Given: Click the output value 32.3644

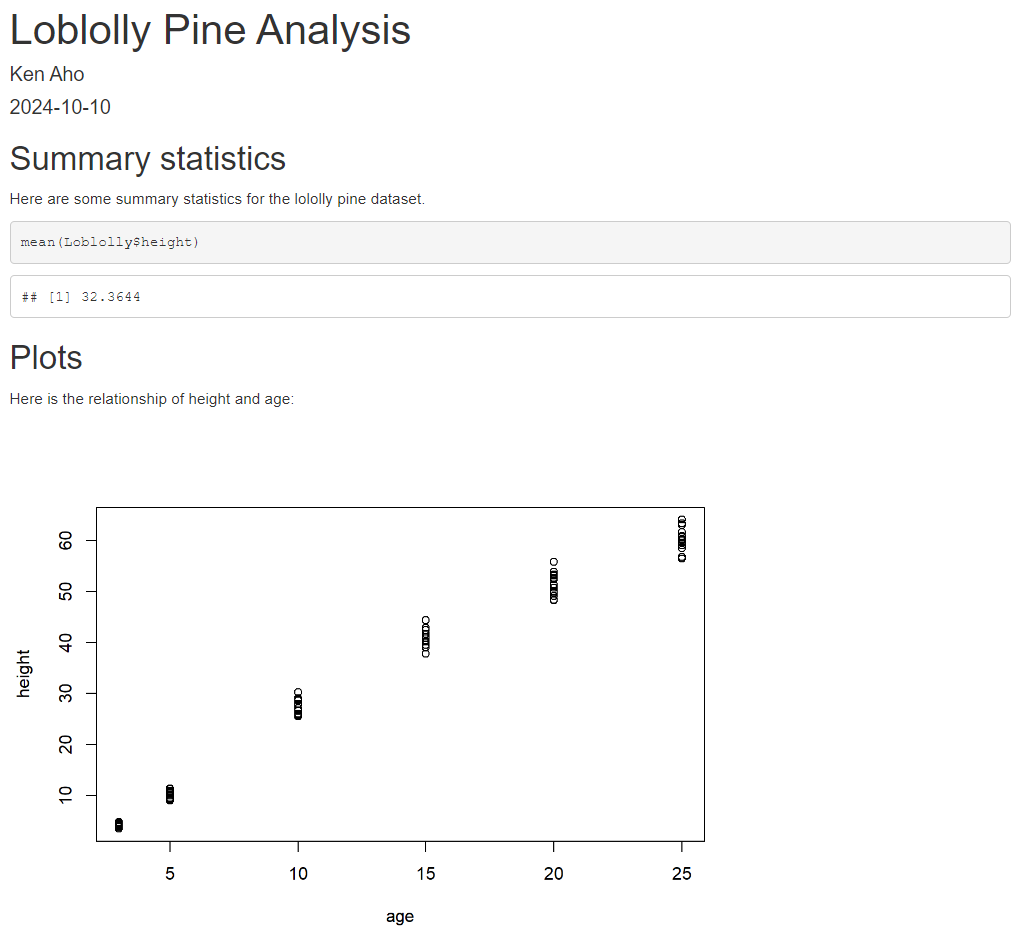Looking at the screenshot, I should (111, 297).
